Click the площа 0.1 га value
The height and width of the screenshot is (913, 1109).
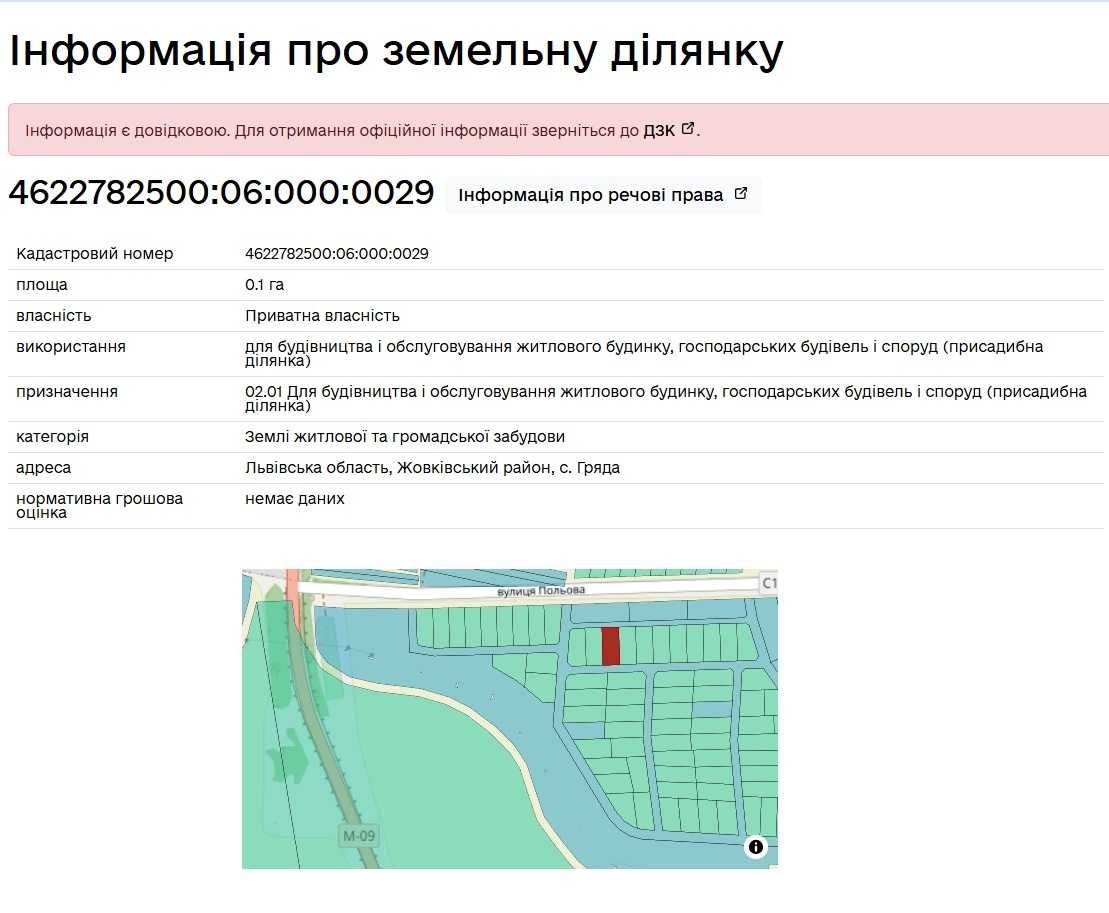click(265, 285)
